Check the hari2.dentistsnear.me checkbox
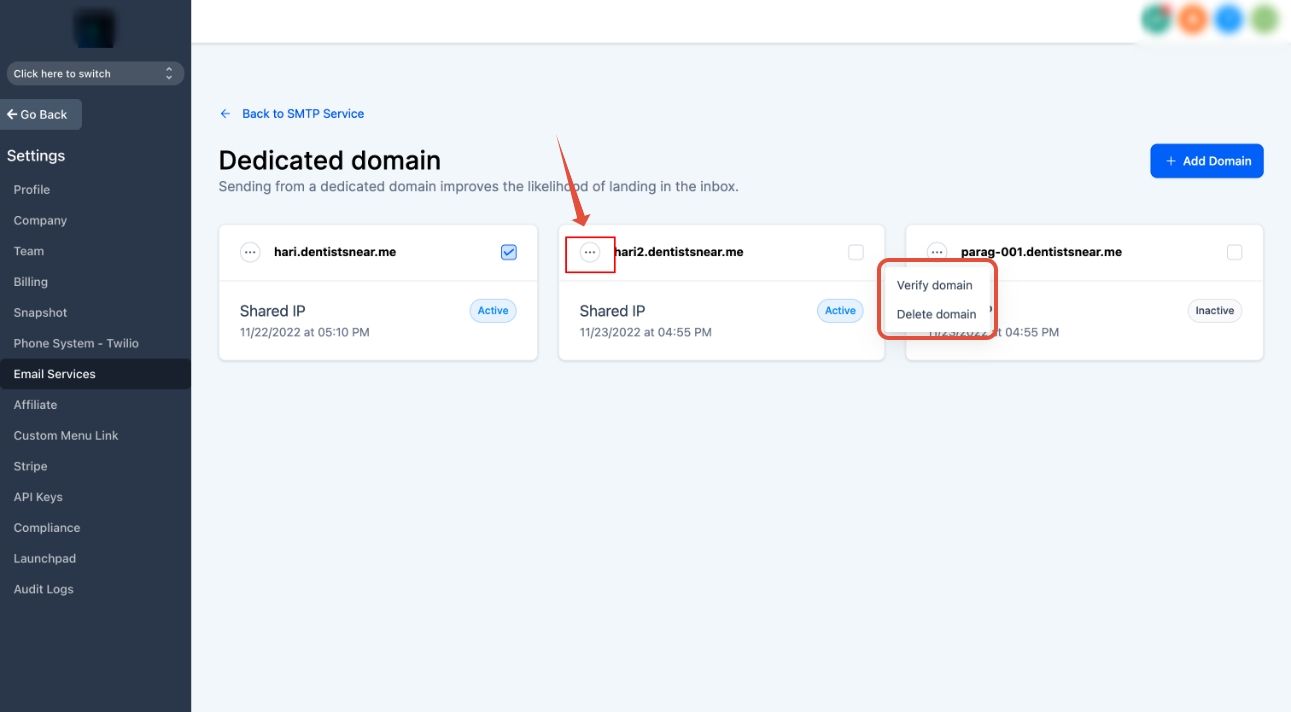Image resolution: width=1291 pixels, height=712 pixels. click(x=856, y=252)
